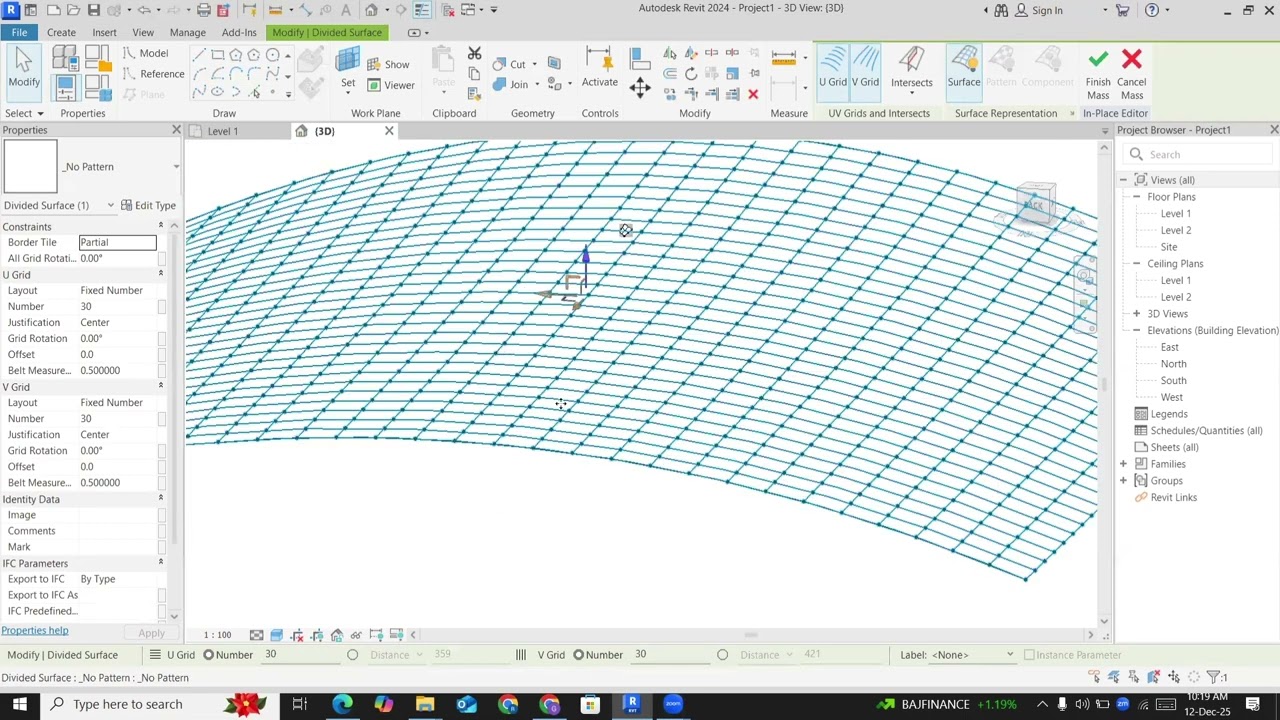Open the Label None dropdown
The image size is (1280, 720).
973,655
